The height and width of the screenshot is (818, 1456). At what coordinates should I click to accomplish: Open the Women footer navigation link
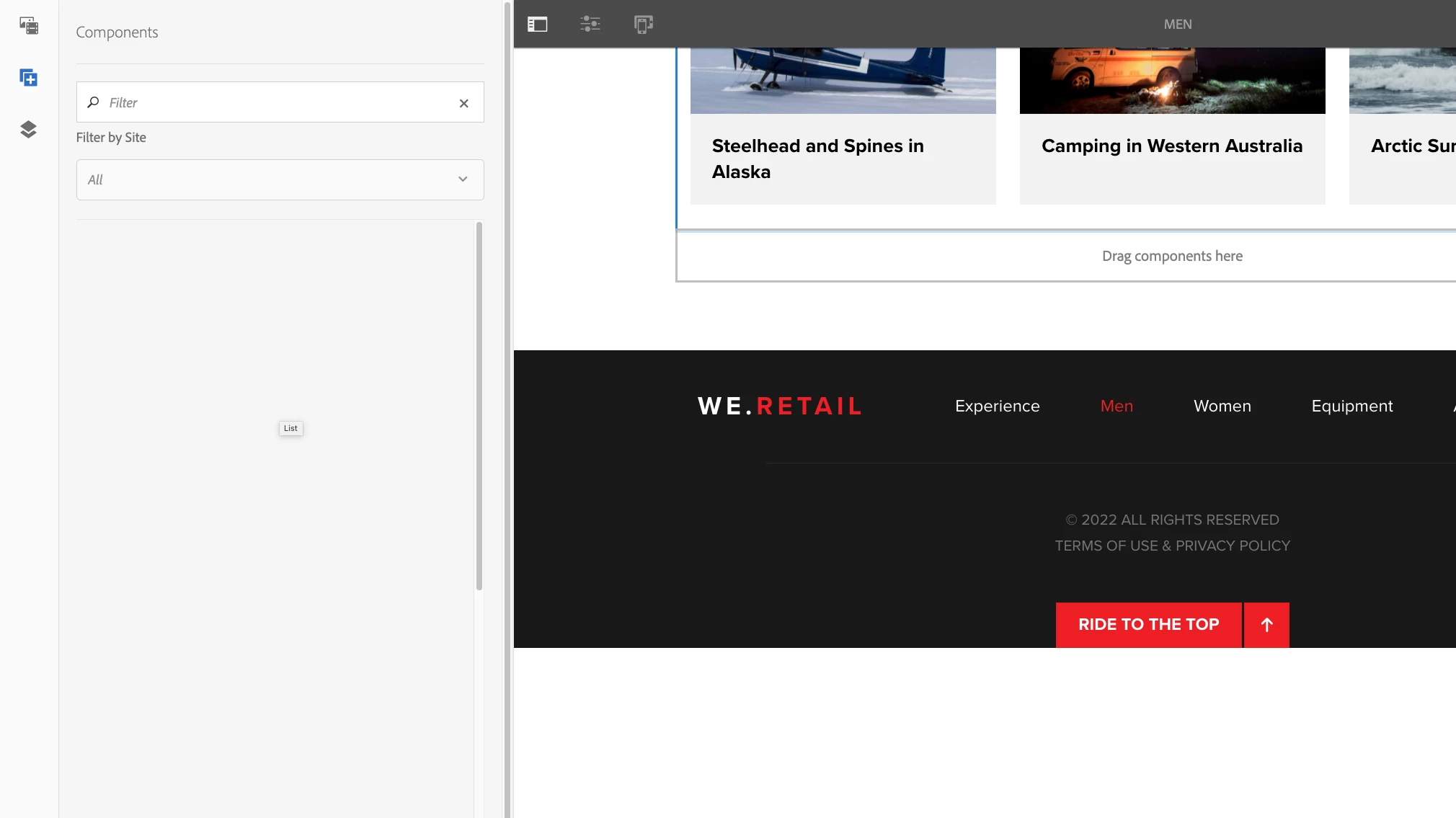1222,406
